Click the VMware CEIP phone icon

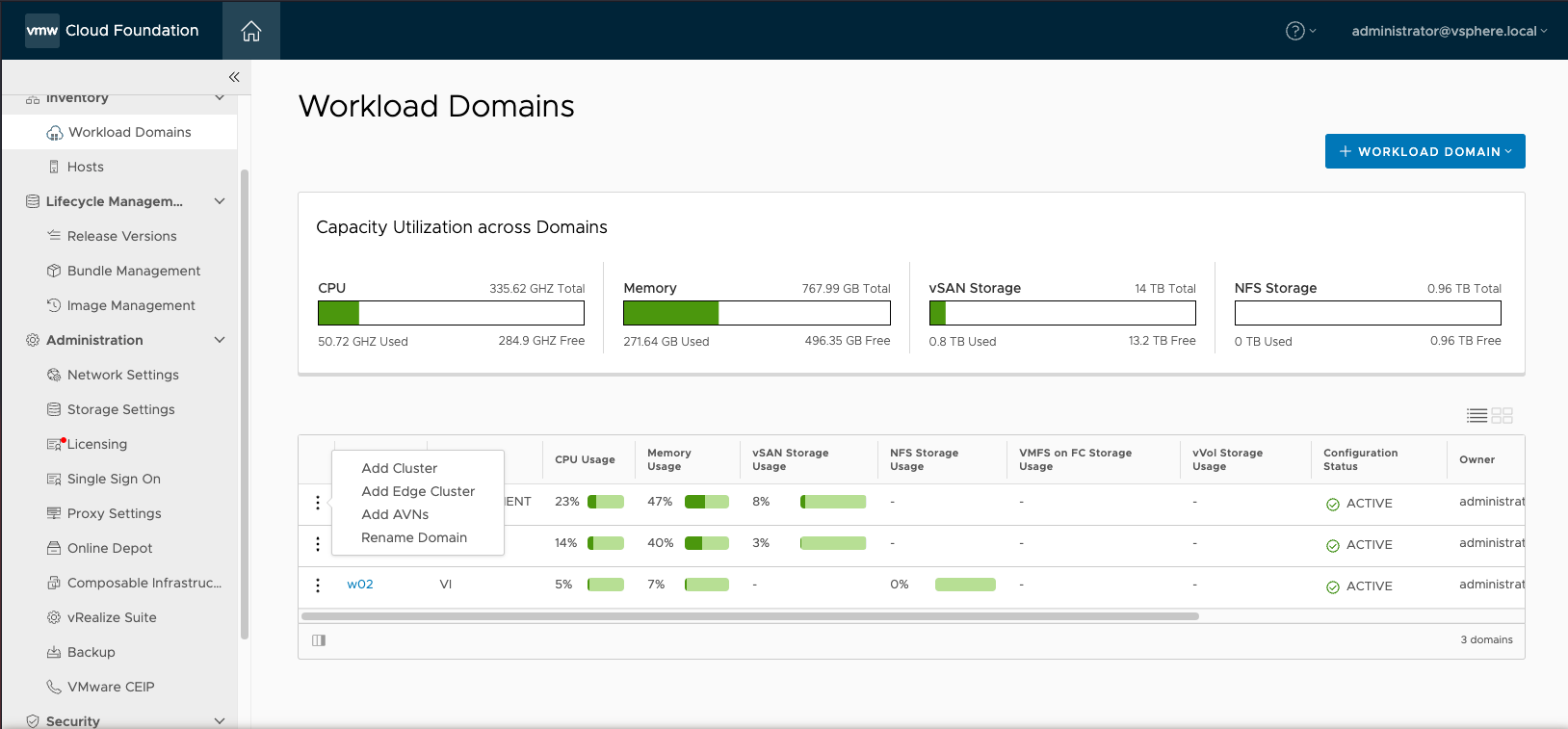55,687
